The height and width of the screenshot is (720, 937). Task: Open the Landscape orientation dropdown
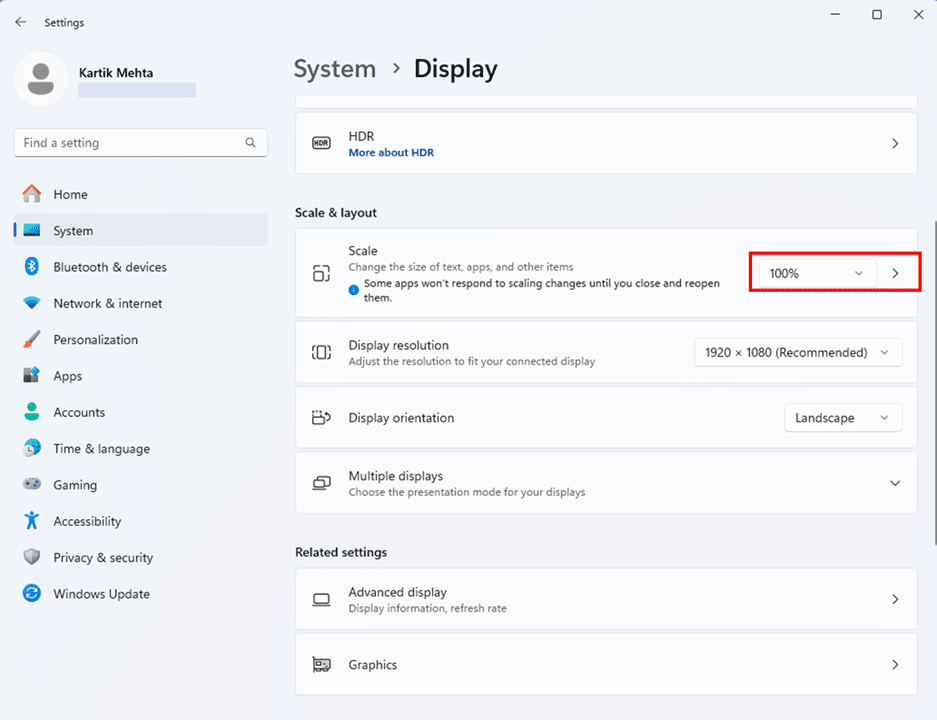(x=843, y=418)
